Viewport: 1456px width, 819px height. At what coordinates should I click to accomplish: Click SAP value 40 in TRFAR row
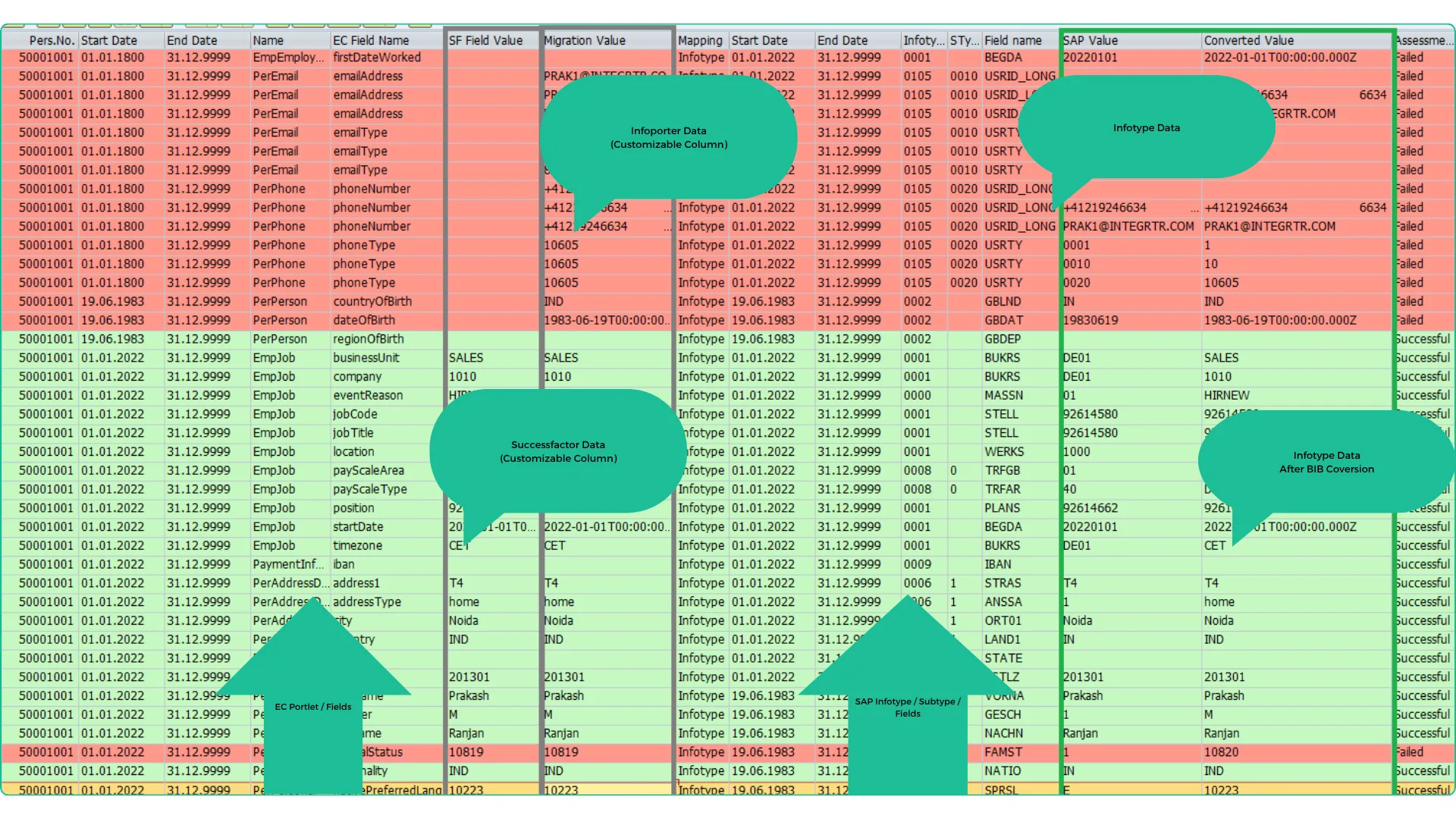[x=1131, y=489]
